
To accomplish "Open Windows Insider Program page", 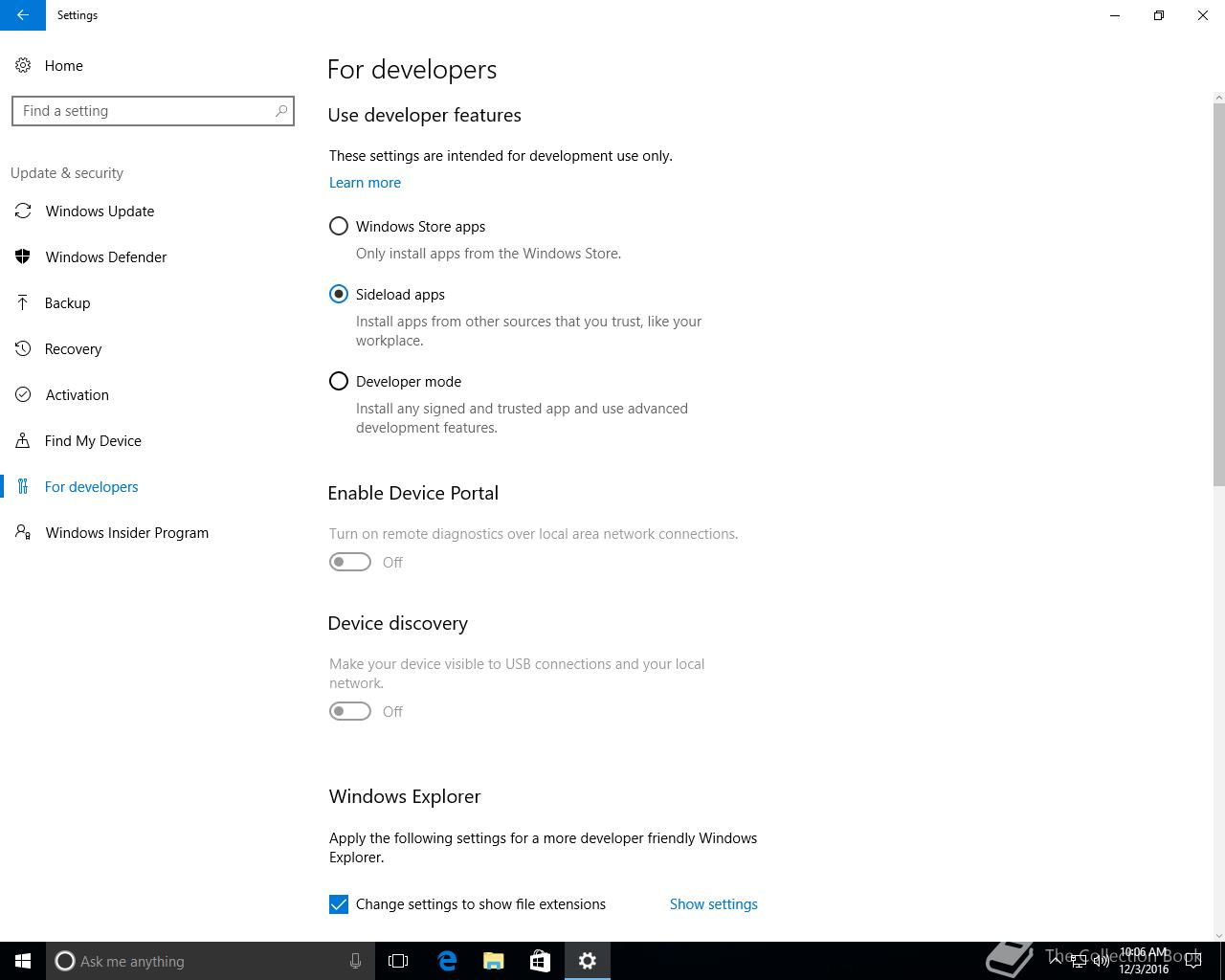I will tap(153, 532).
